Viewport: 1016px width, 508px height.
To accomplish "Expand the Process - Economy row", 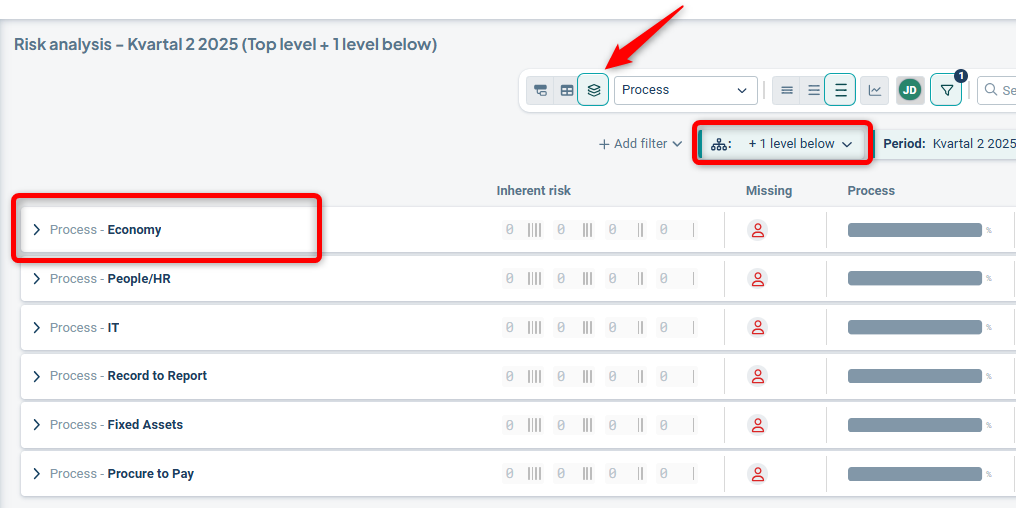I will [x=37, y=230].
